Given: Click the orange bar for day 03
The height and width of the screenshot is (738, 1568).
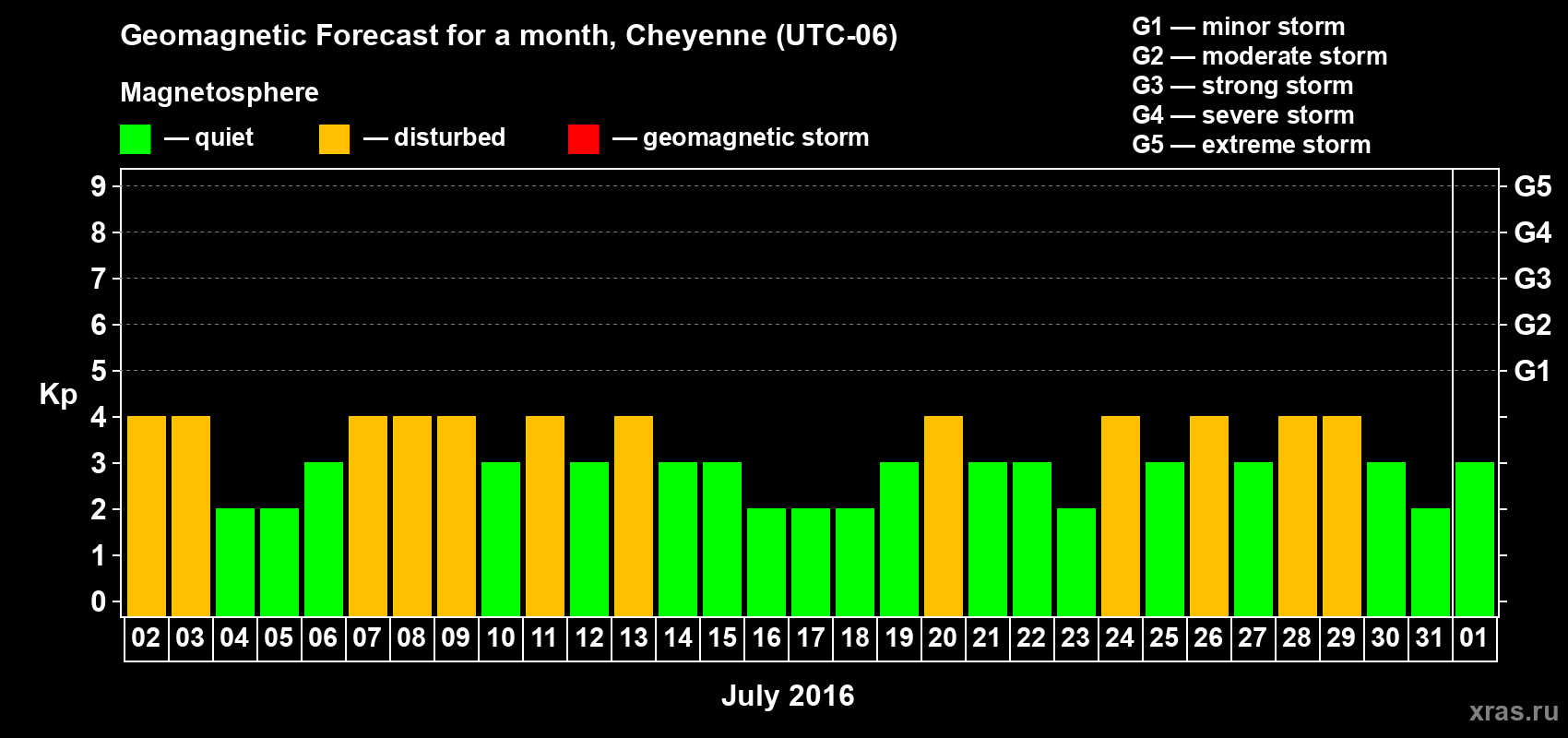Looking at the screenshot, I should (191, 516).
